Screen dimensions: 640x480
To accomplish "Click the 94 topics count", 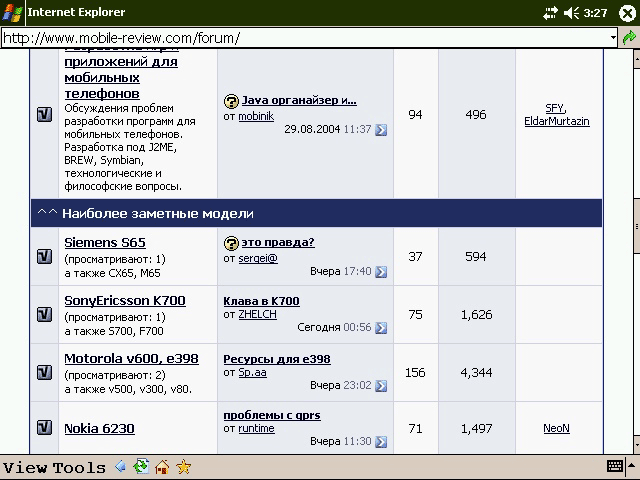I will coord(415,115).
